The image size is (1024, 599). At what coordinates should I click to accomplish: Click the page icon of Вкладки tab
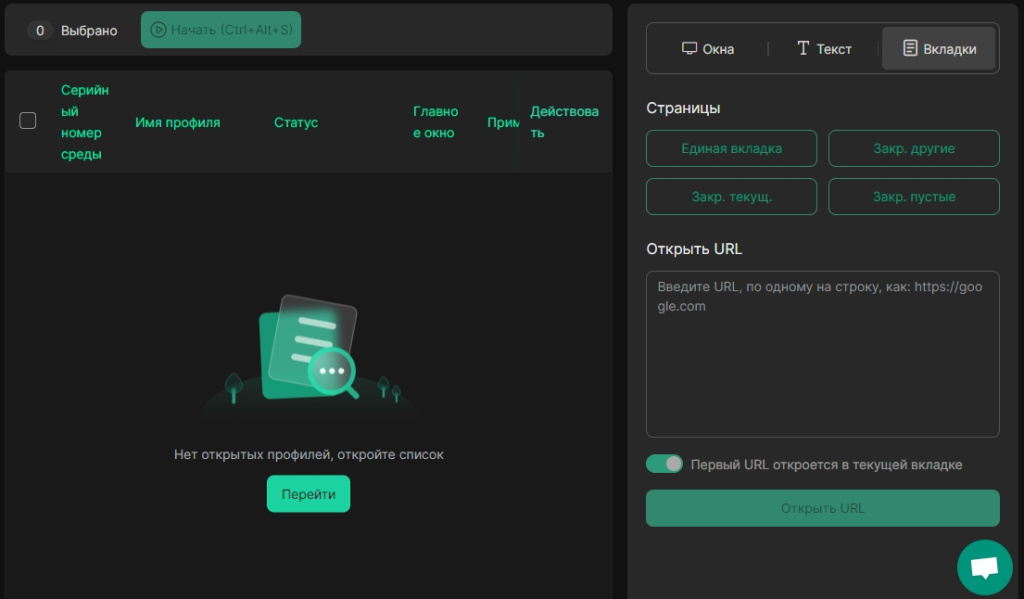point(910,48)
